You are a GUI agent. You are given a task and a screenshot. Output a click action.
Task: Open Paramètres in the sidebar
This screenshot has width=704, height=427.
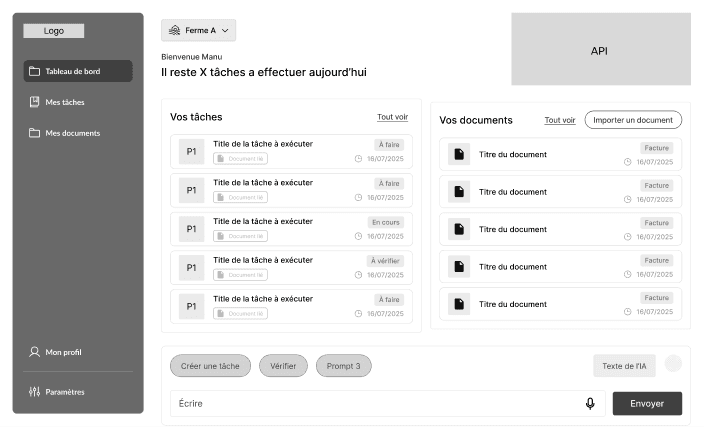(x=57, y=392)
